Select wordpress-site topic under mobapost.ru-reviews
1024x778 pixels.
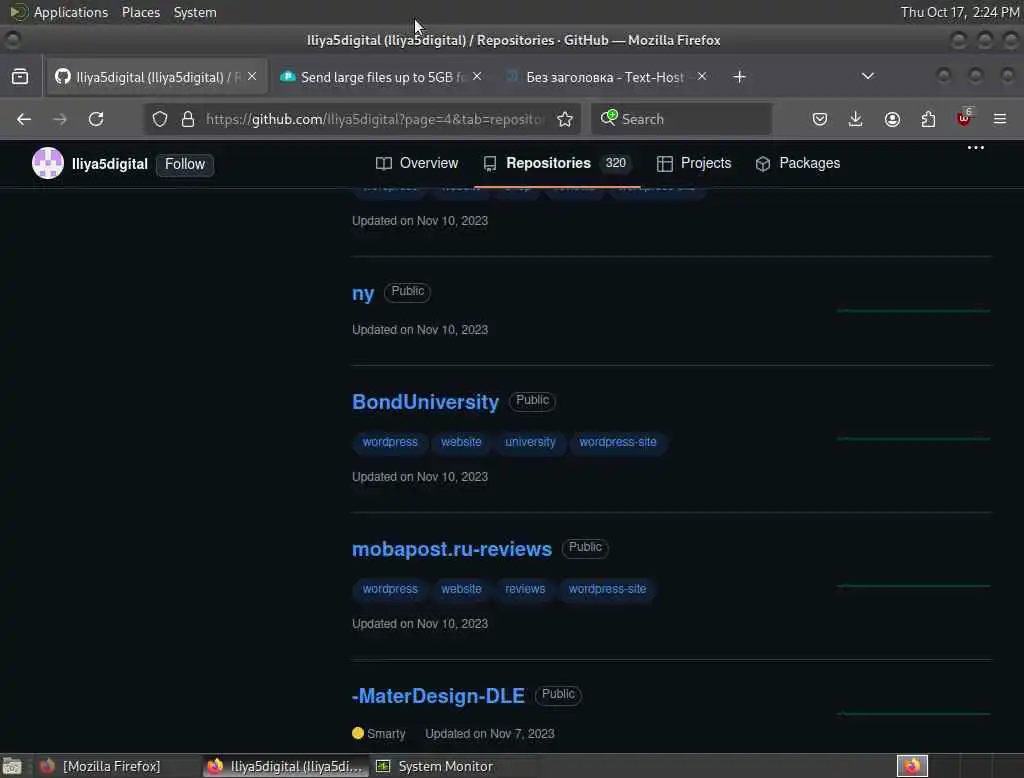(x=607, y=589)
